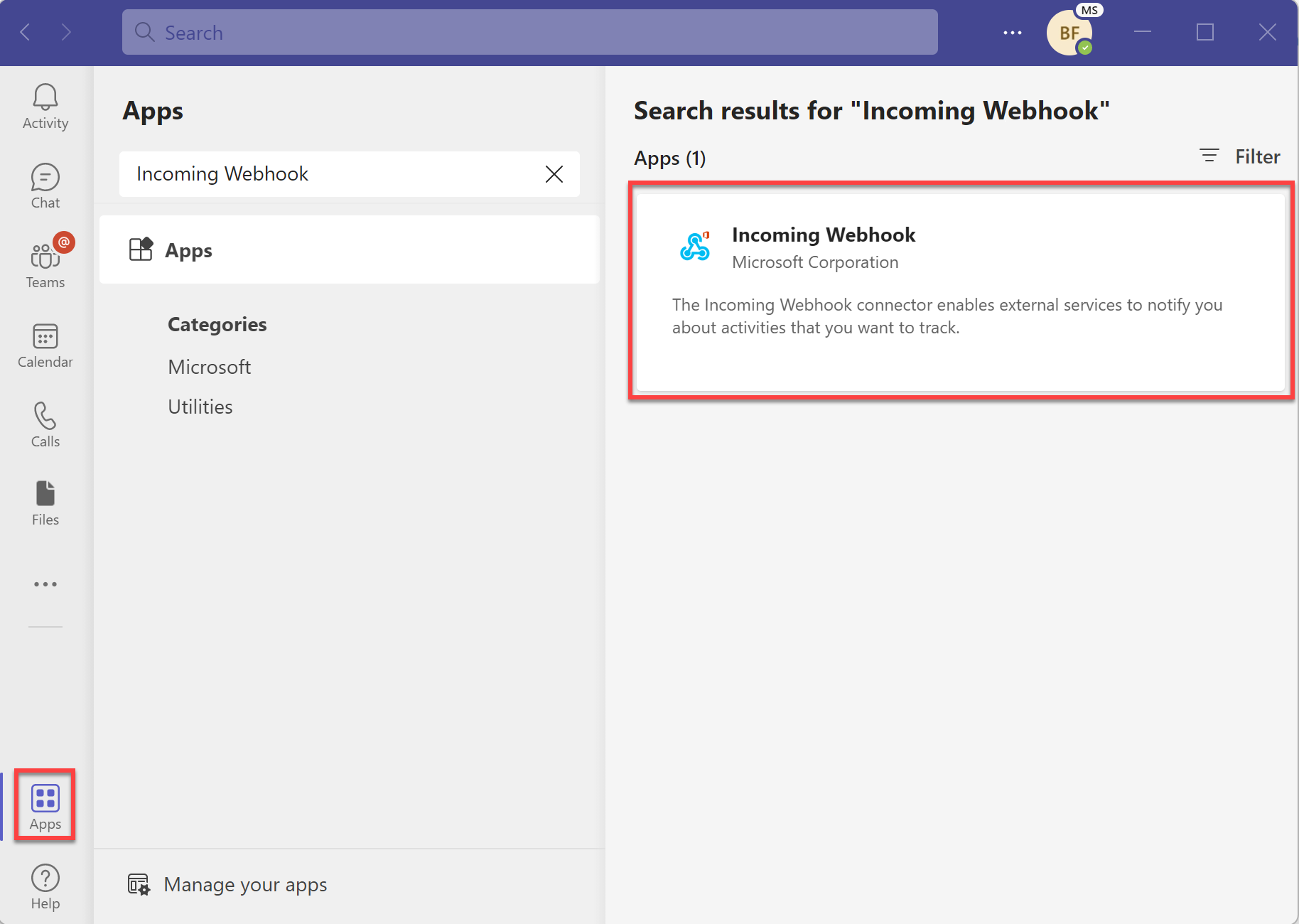Open the Files section
The height and width of the screenshot is (924, 1299).
(45, 503)
